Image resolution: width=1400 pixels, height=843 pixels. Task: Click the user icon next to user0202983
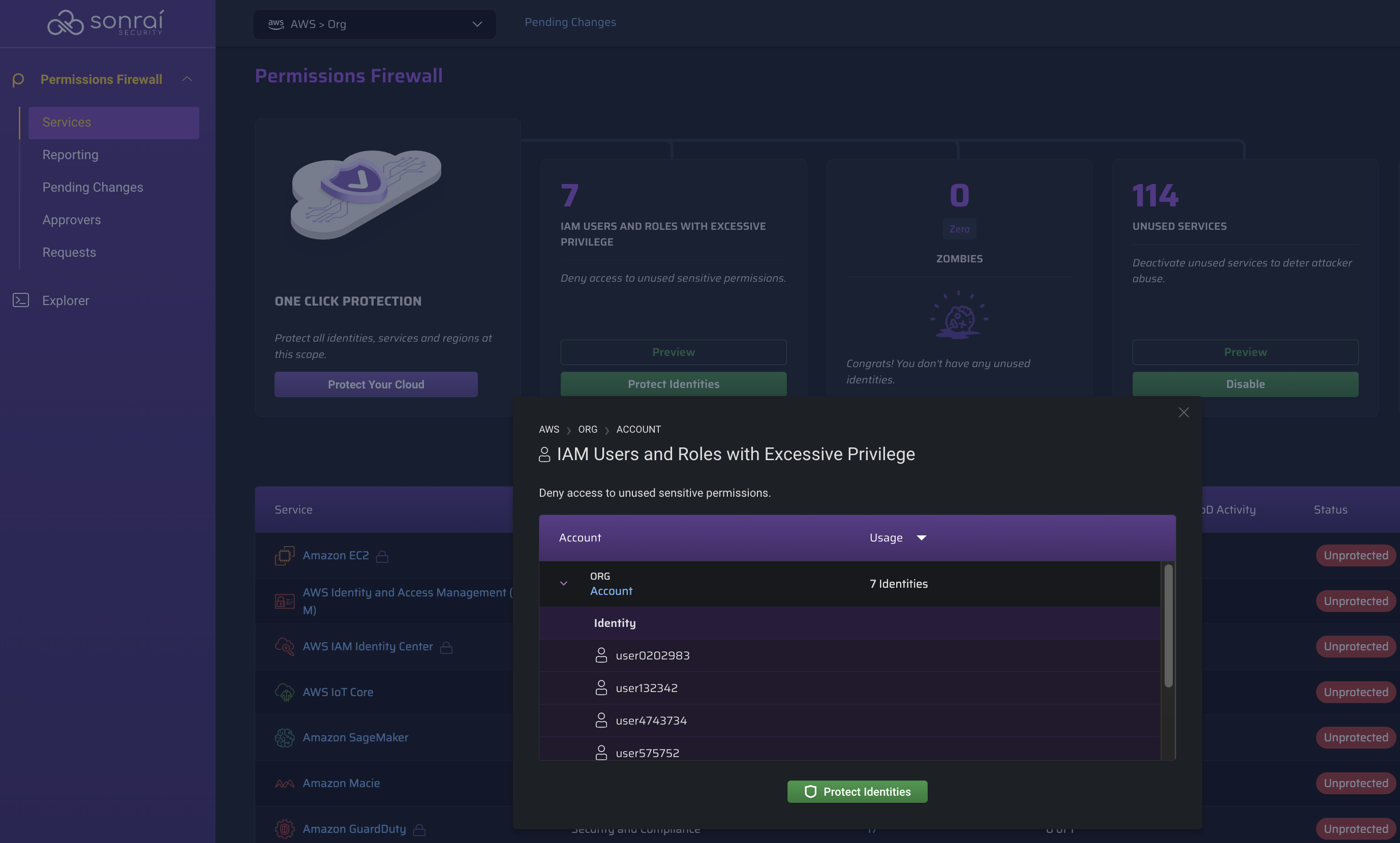click(601, 655)
